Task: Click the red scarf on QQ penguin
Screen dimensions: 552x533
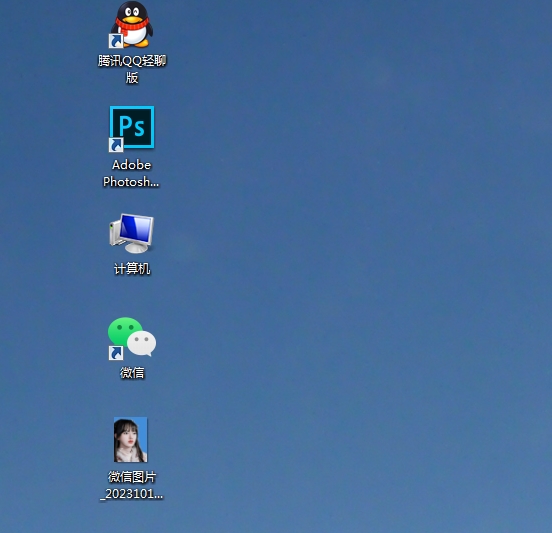Action: (x=131, y=25)
